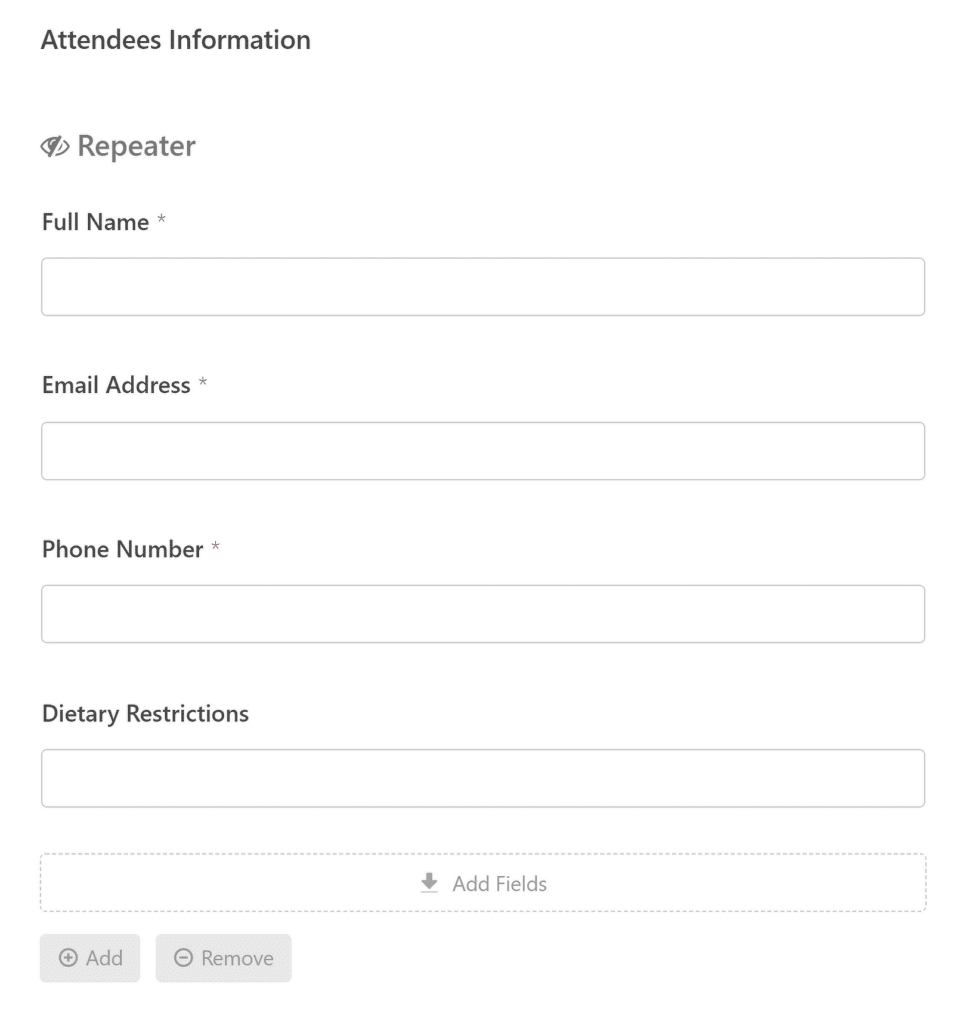Focus the Phone Number input box
This screenshot has width=954, height=1024.
[x=483, y=614]
